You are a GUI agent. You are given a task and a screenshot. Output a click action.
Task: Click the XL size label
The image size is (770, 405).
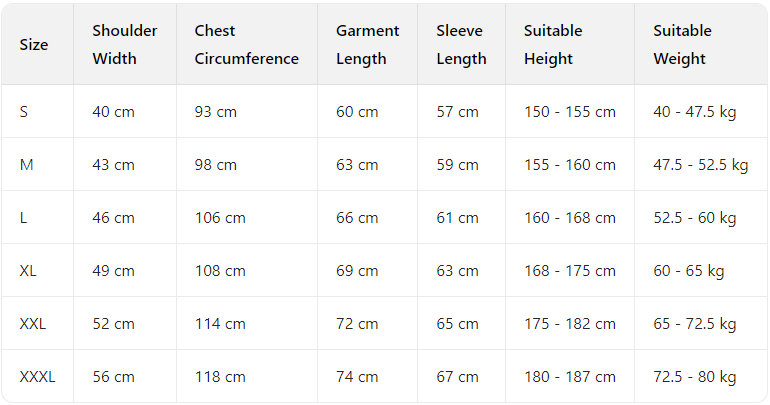pyautogui.click(x=28, y=271)
